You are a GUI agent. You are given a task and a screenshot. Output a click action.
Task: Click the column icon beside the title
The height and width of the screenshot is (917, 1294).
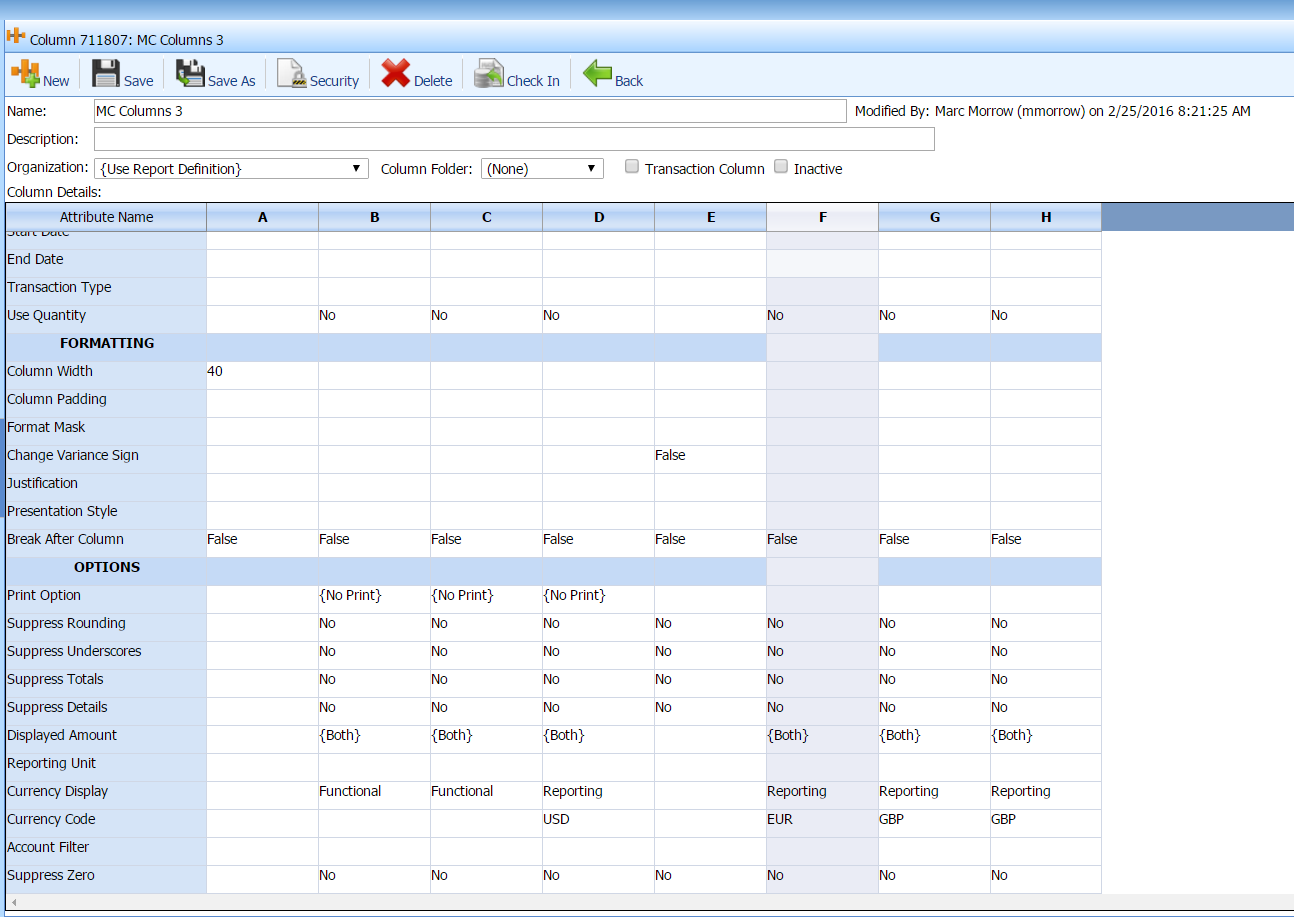pos(16,36)
